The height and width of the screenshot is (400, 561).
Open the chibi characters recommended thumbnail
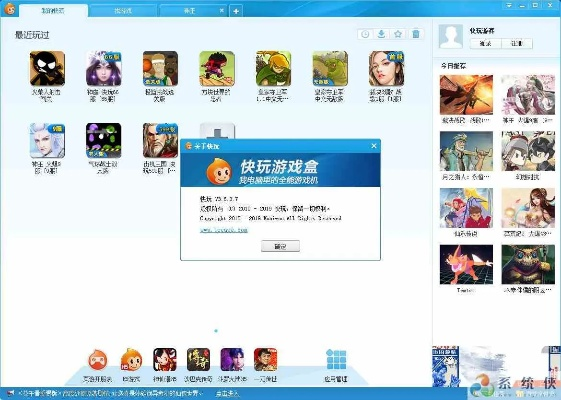coord(528,151)
